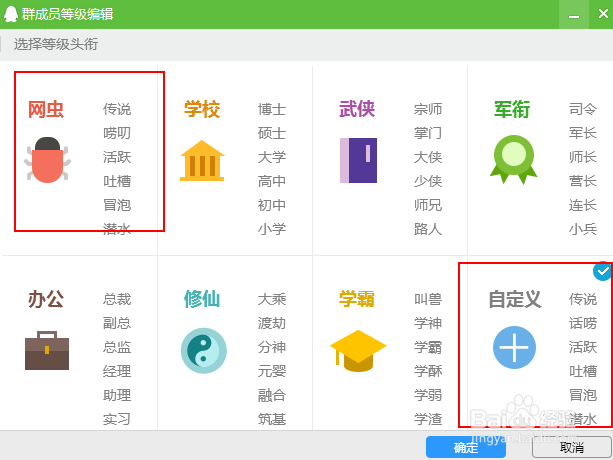Click the 高中 level in 学校
The image size is (613, 460).
point(272,181)
